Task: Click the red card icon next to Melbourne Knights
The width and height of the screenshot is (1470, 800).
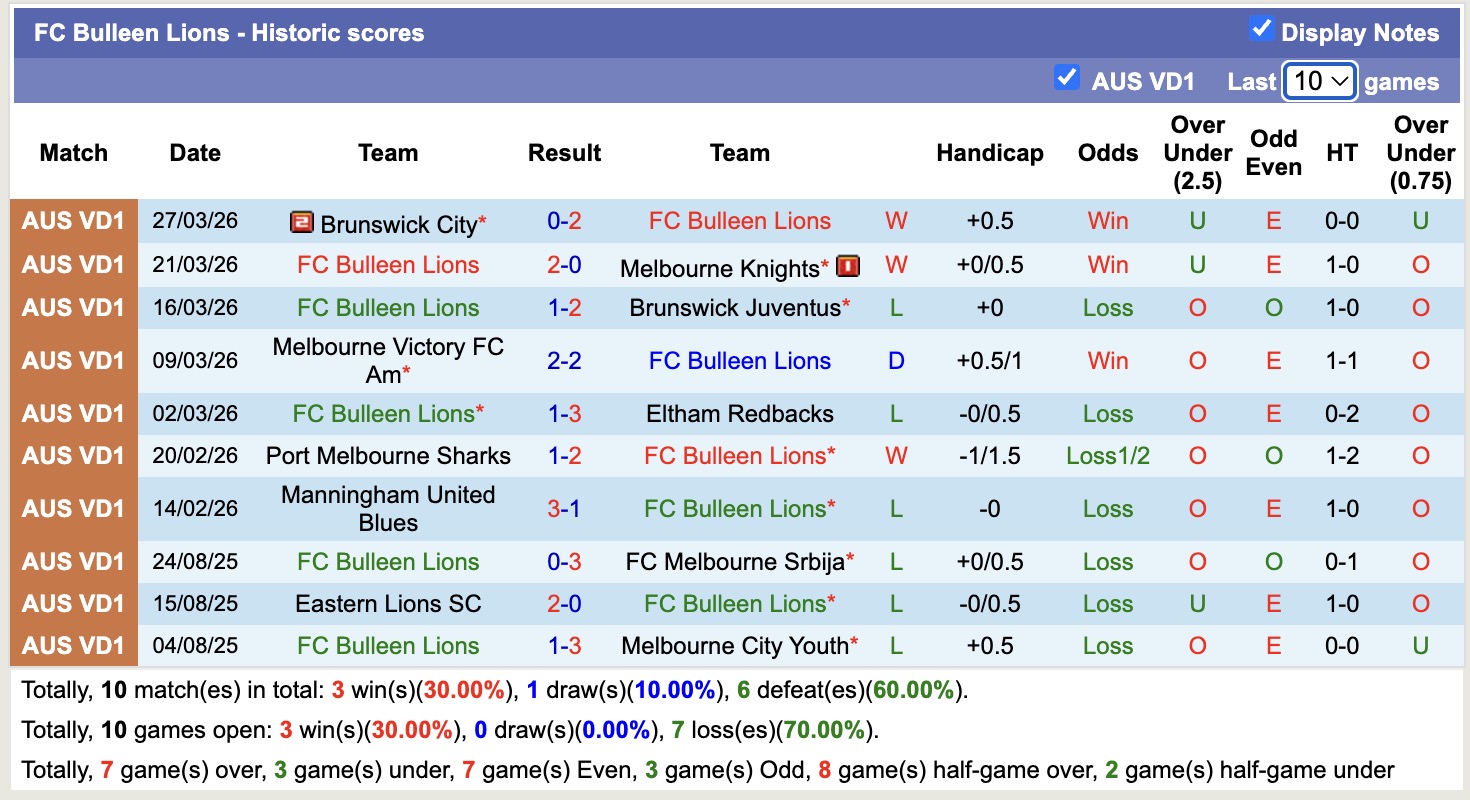Action: point(846,266)
